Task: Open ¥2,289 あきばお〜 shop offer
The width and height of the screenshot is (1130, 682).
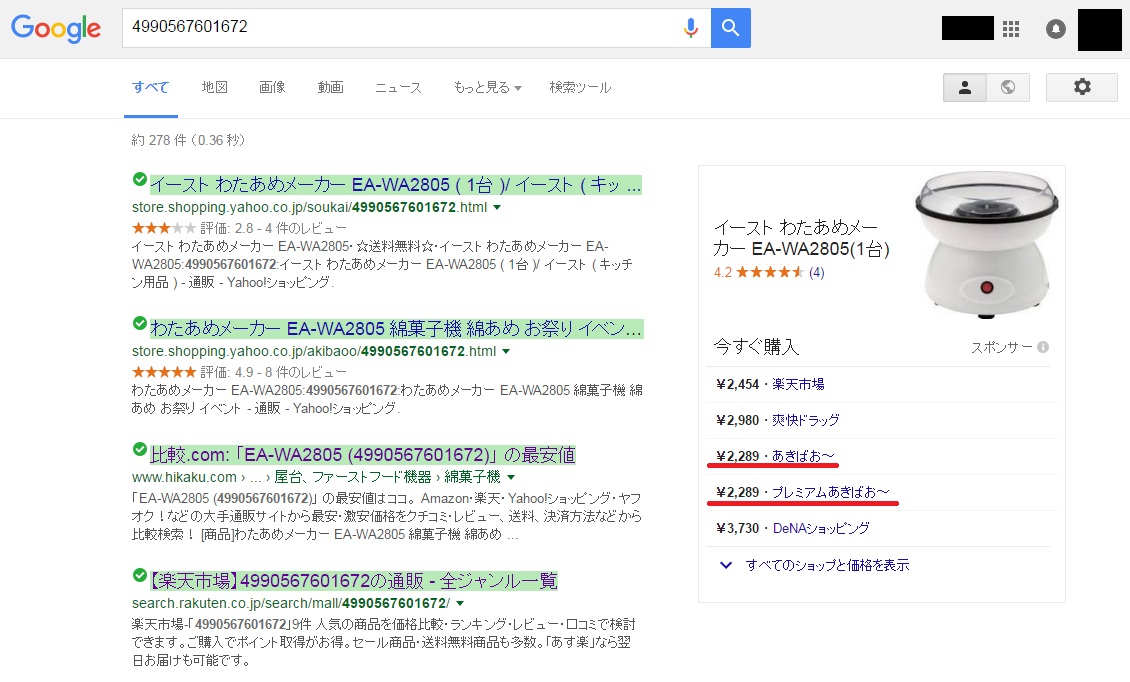Action: pyautogui.click(x=775, y=456)
